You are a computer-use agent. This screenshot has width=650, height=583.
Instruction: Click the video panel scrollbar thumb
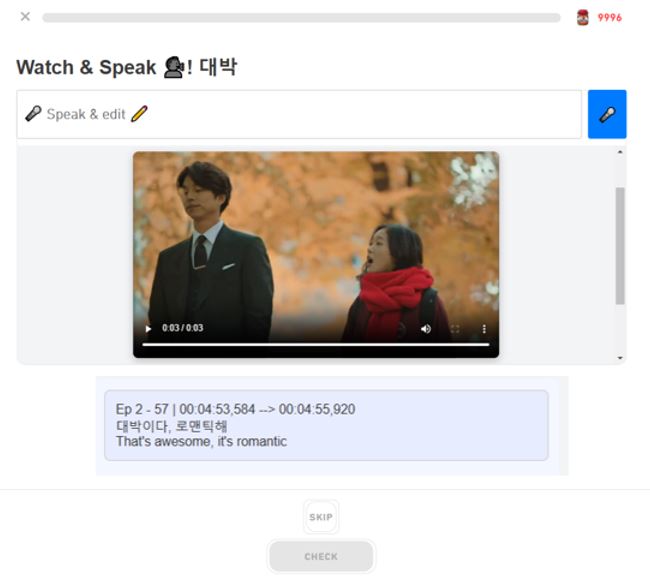(620, 245)
